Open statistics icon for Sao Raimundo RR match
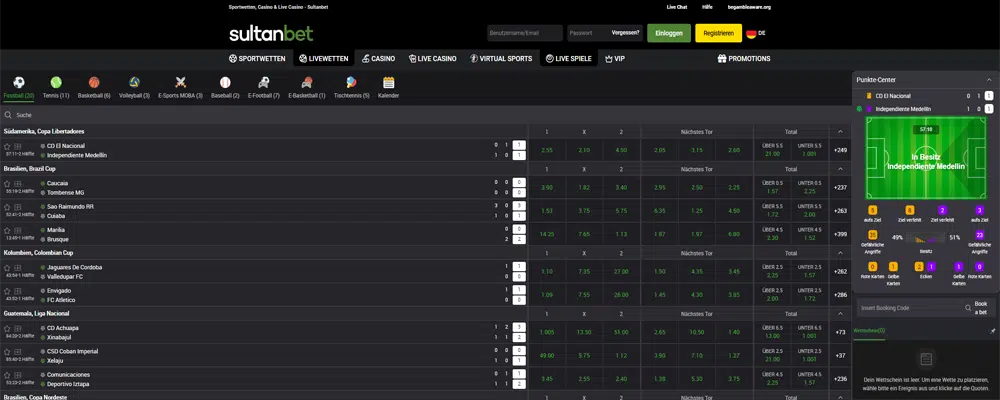 [17, 207]
